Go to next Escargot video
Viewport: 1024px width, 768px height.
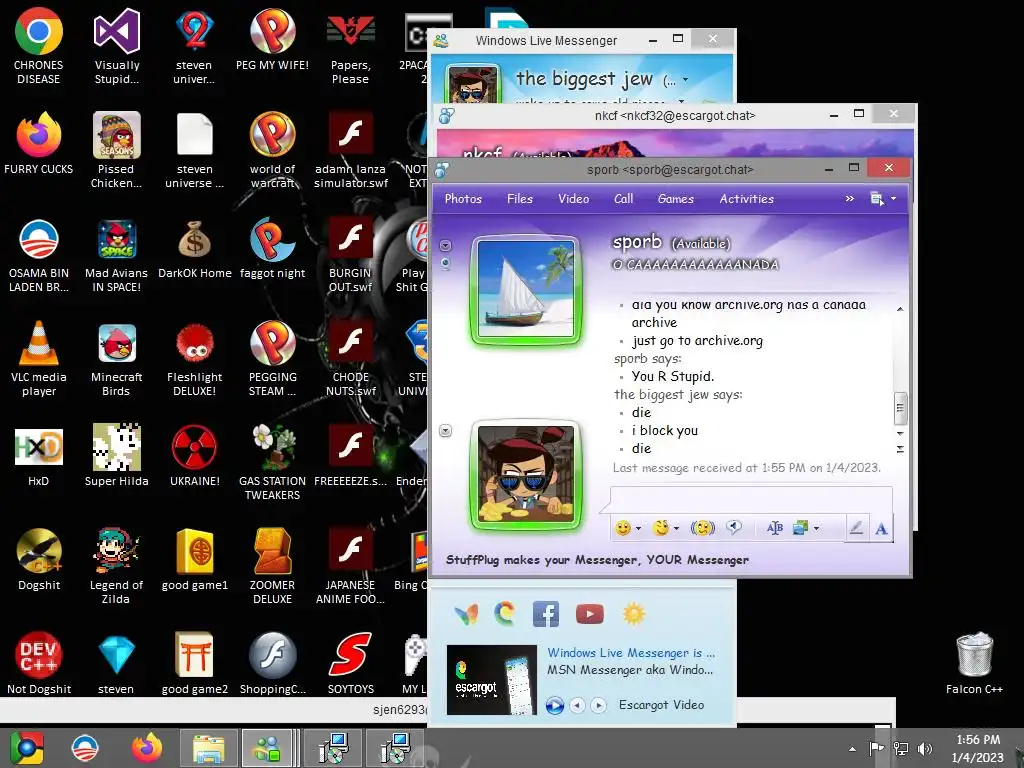(598, 705)
